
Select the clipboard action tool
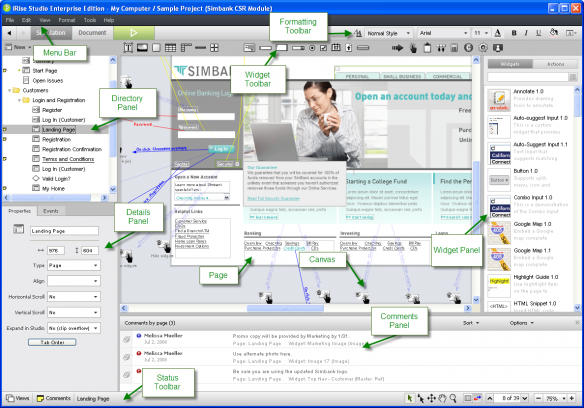tap(427, 48)
